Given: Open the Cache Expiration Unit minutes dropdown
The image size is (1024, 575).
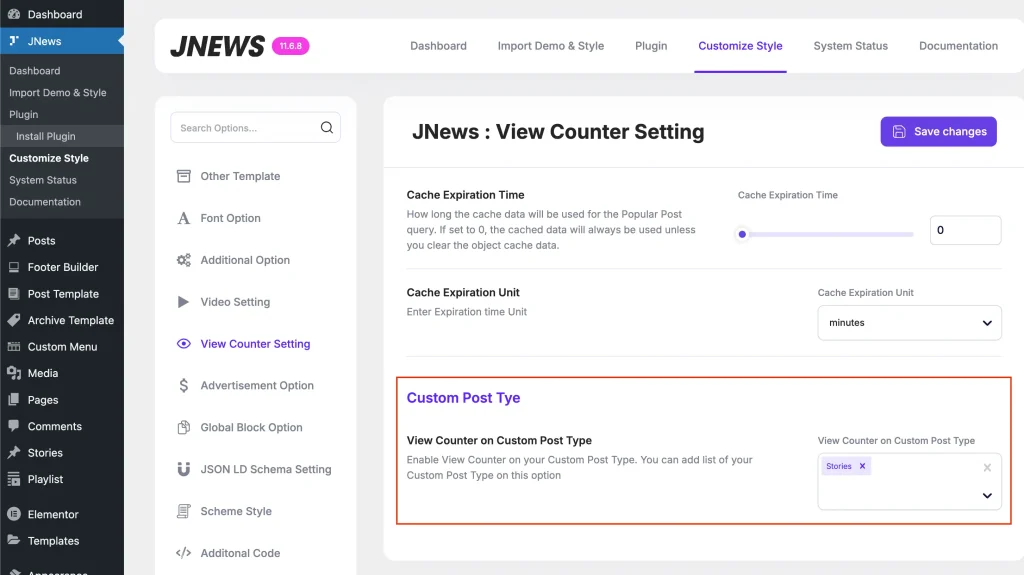Looking at the screenshot, I should coord(909,323).
